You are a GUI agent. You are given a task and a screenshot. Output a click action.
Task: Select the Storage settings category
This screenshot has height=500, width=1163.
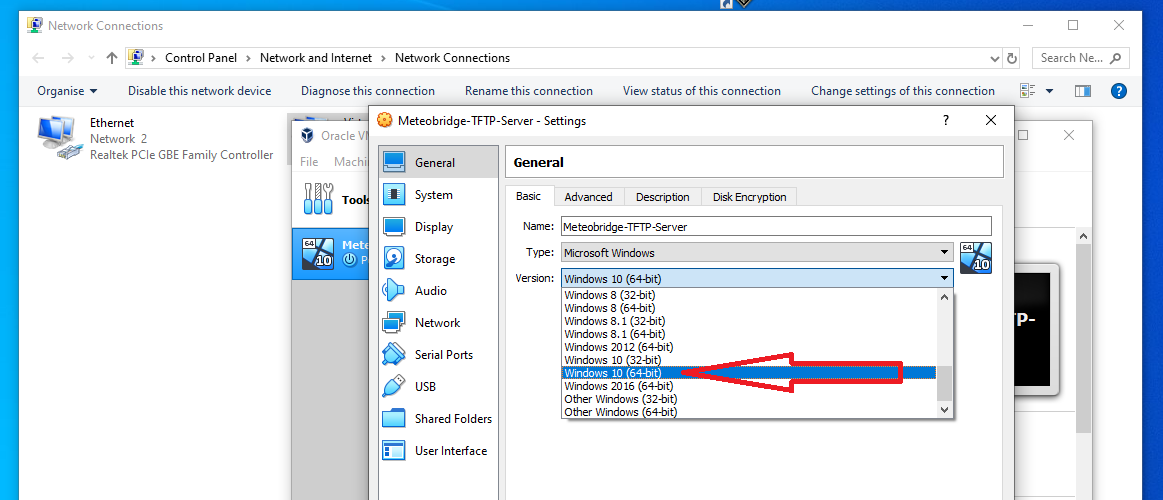(434, 259)
